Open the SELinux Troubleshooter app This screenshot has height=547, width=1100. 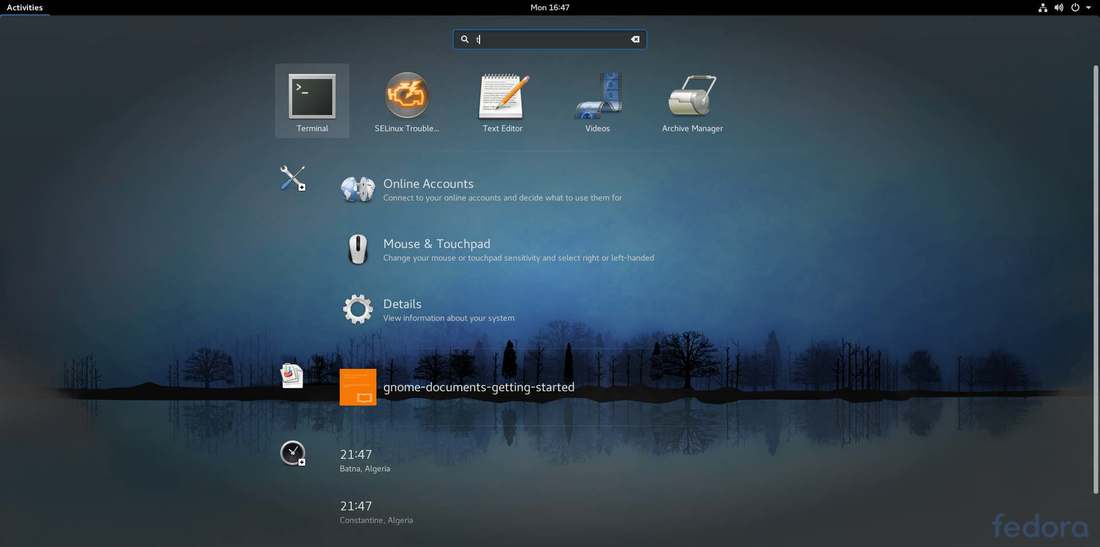point(407,101)
